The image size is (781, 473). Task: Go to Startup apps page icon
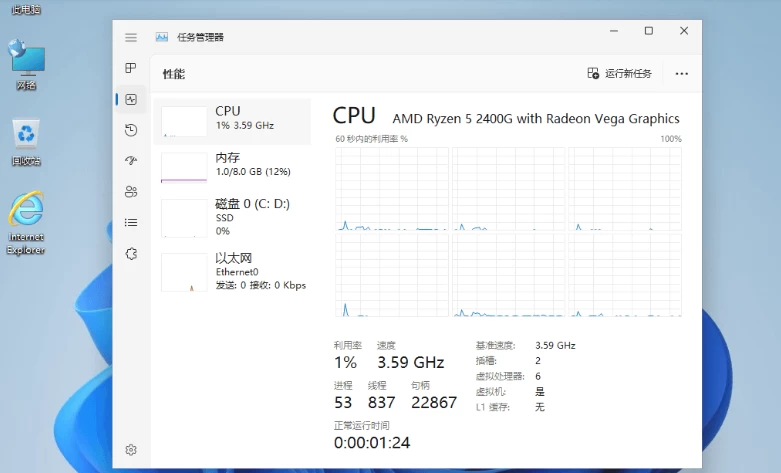pyautogui.click(x=130, y=161)
